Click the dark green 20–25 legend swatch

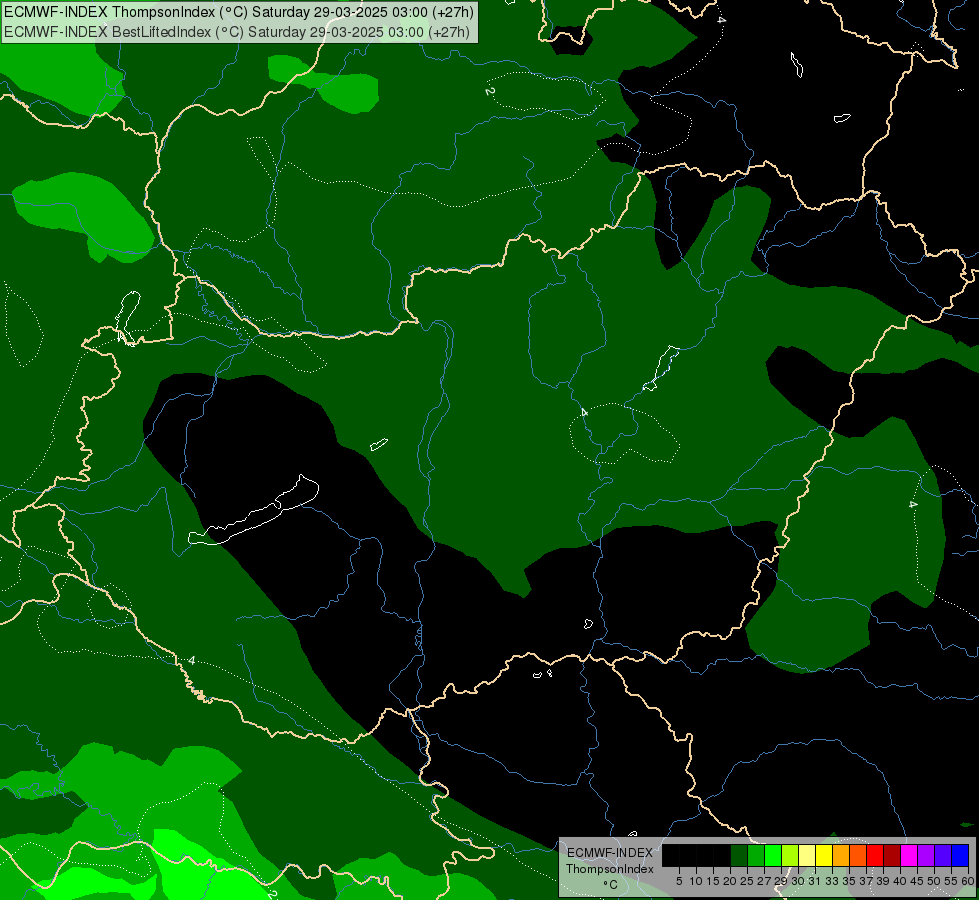[739, 855]
